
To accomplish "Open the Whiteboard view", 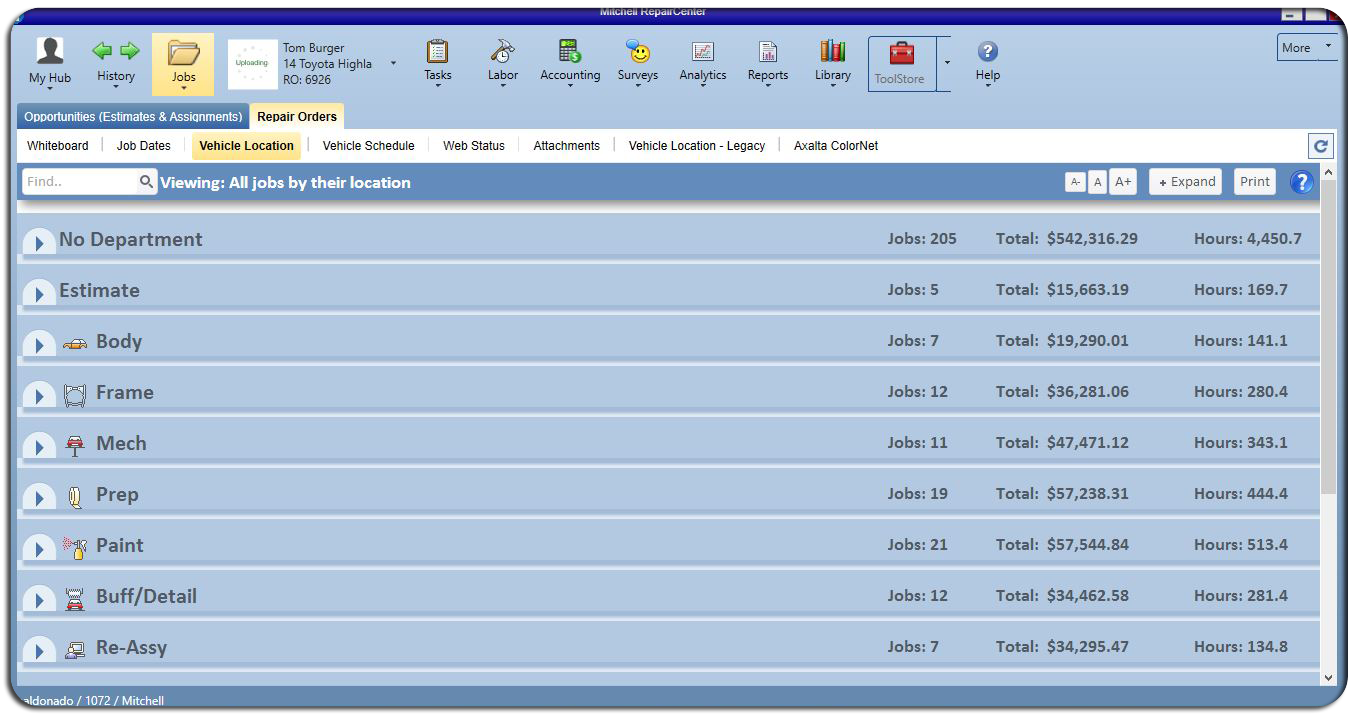I will click(58, 146).
